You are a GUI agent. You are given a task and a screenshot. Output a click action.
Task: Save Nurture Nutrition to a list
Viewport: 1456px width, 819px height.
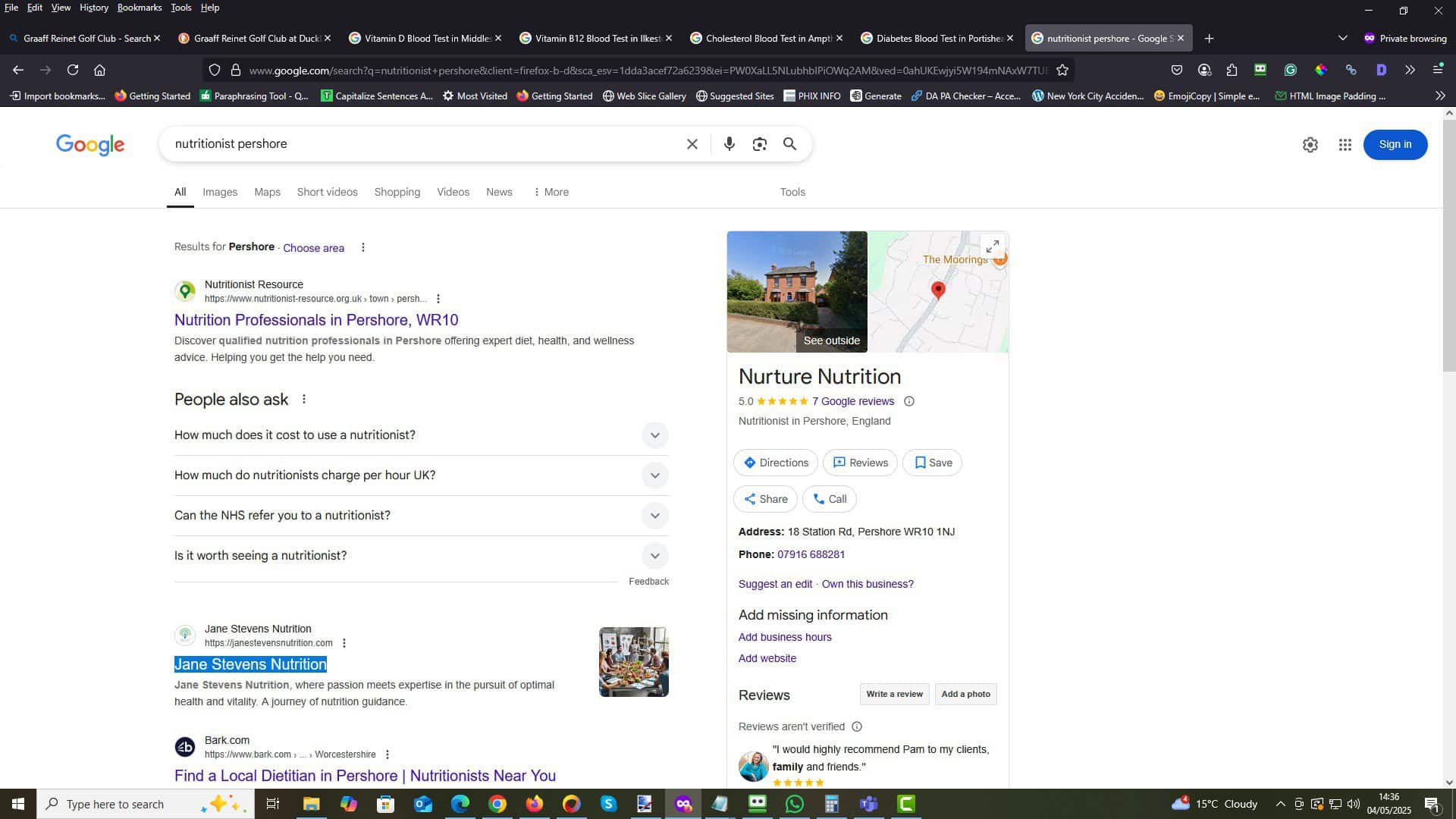click(932, 463)
